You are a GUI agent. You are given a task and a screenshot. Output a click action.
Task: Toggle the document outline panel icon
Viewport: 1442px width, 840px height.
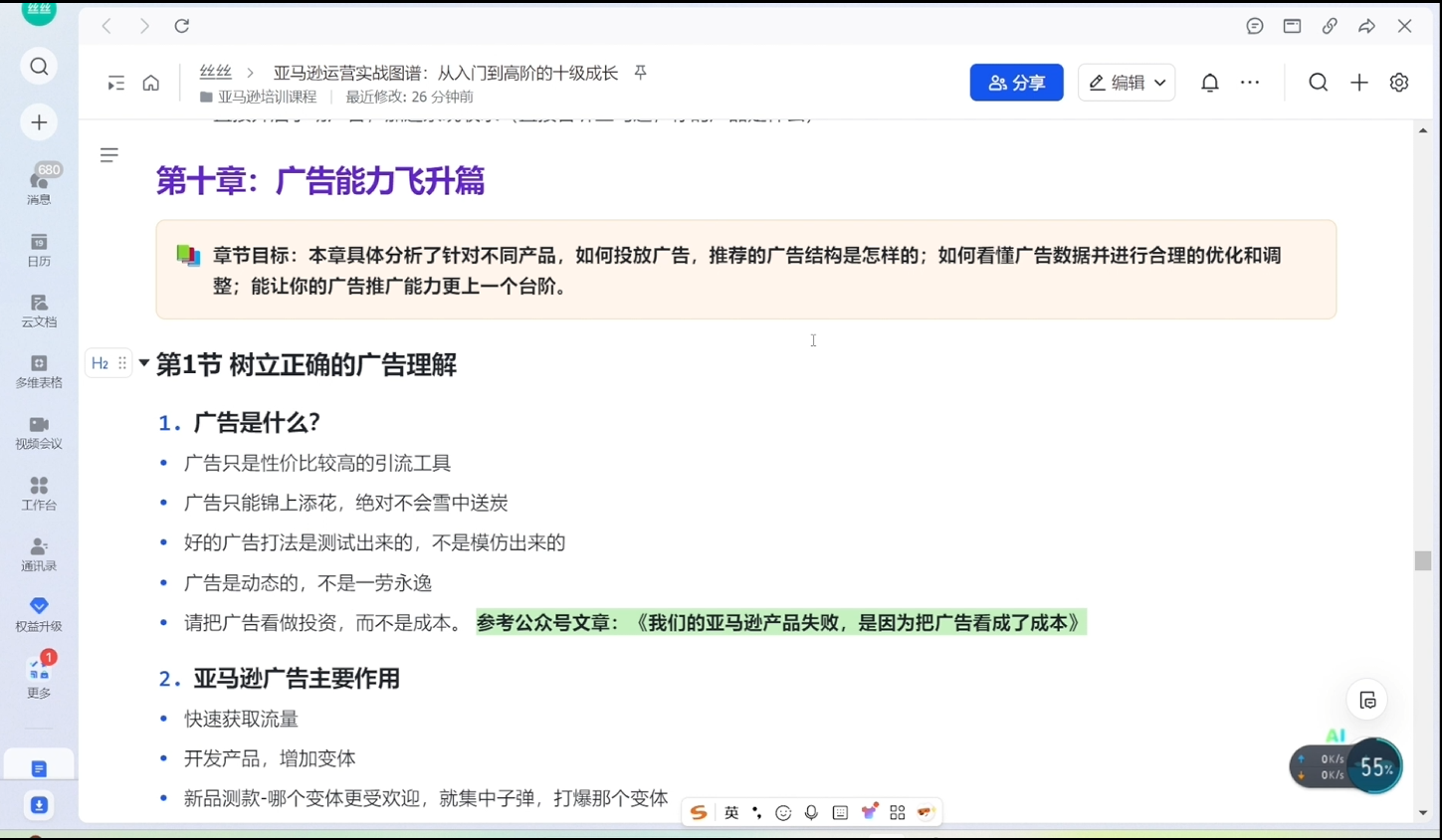coord(109,155)
